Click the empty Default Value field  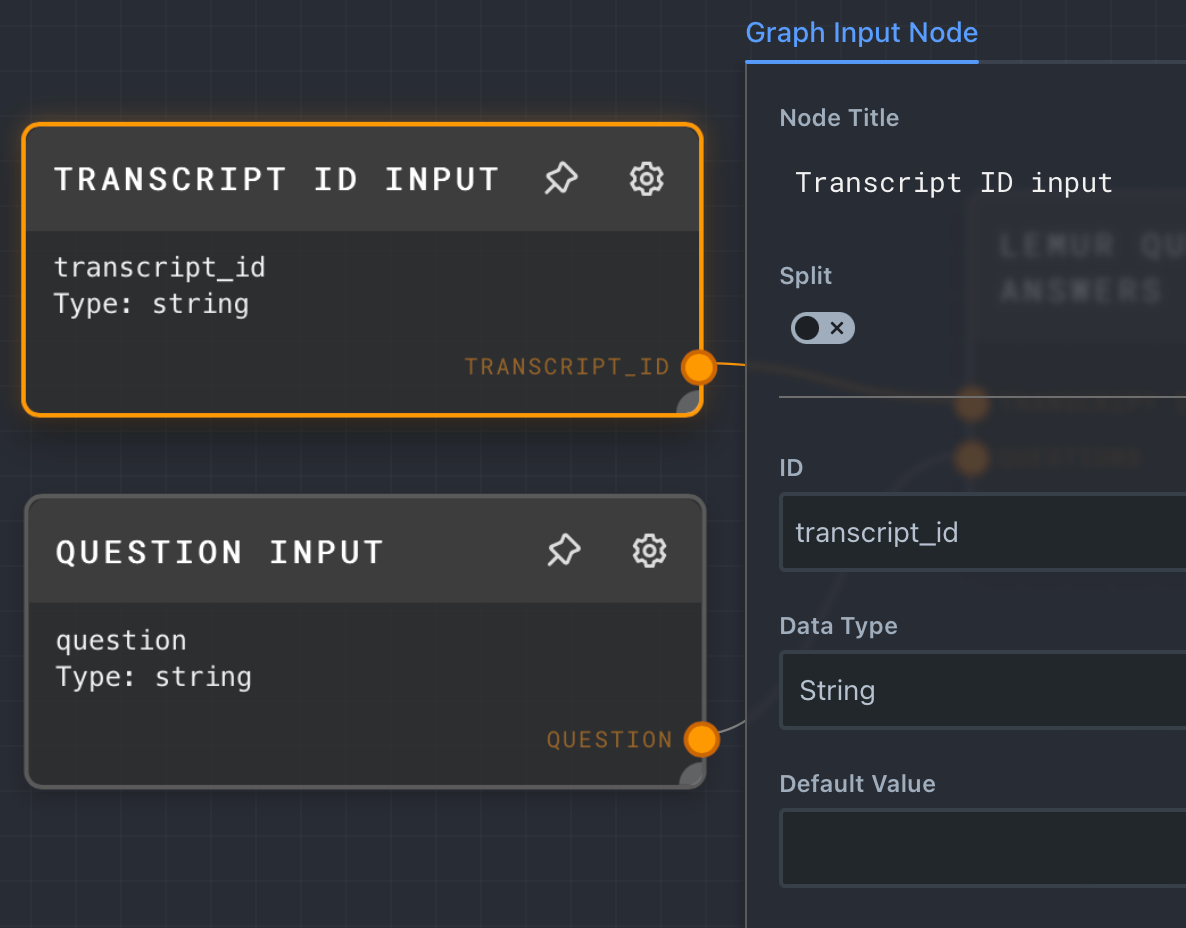[x=983, y=848]
